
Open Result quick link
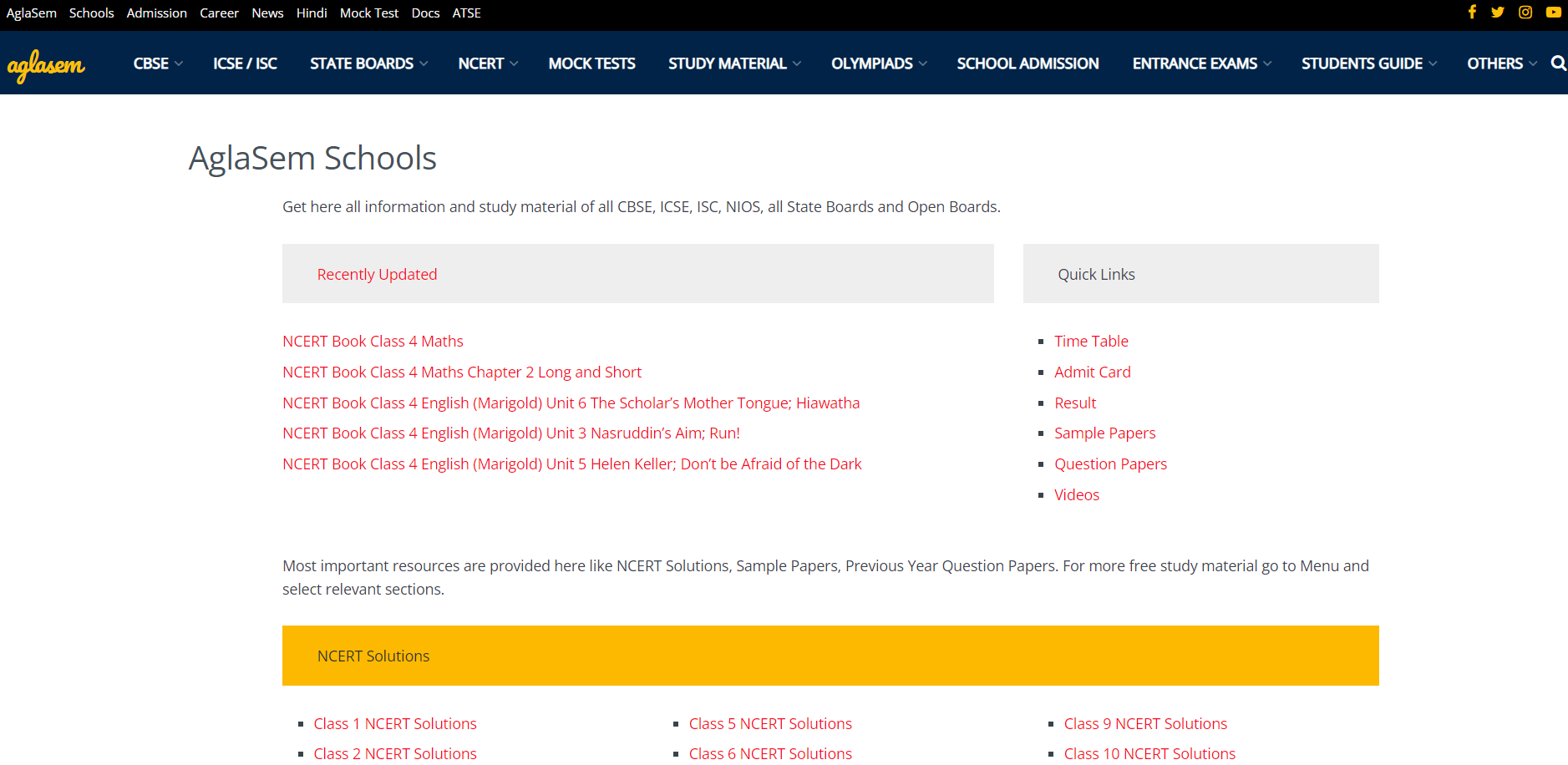tap(1075, 403)
